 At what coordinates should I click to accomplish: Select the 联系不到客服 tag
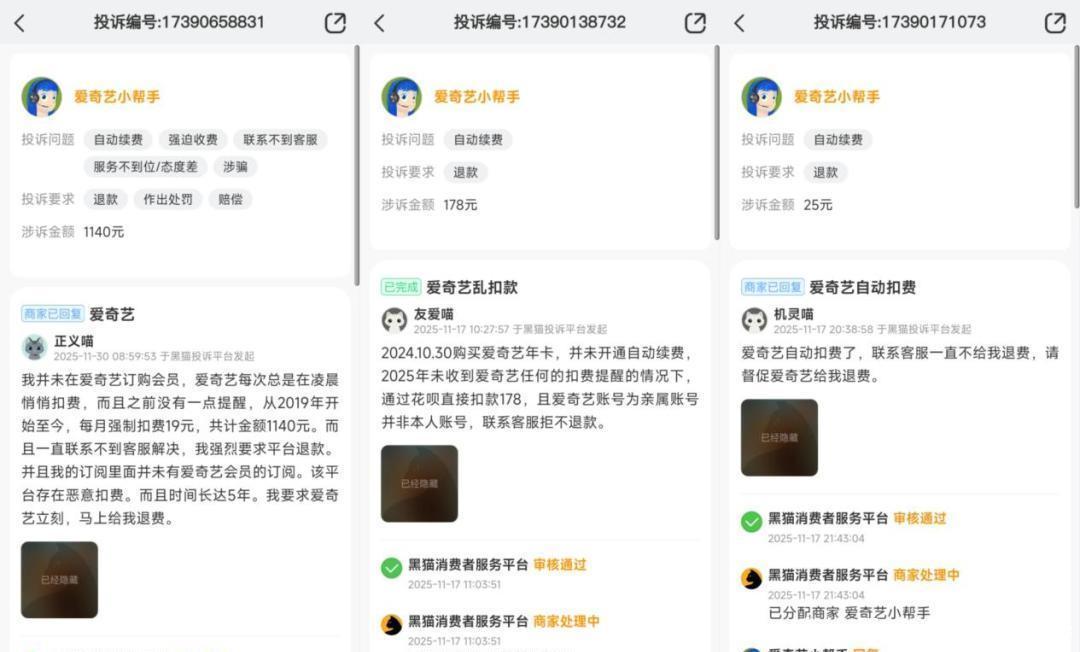tap(280, 140)
